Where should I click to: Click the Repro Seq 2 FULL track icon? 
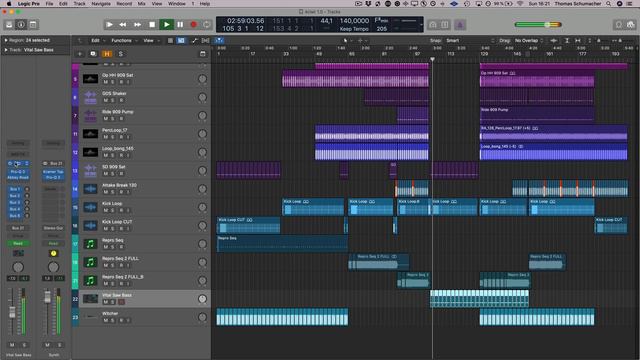coord(90,262)
